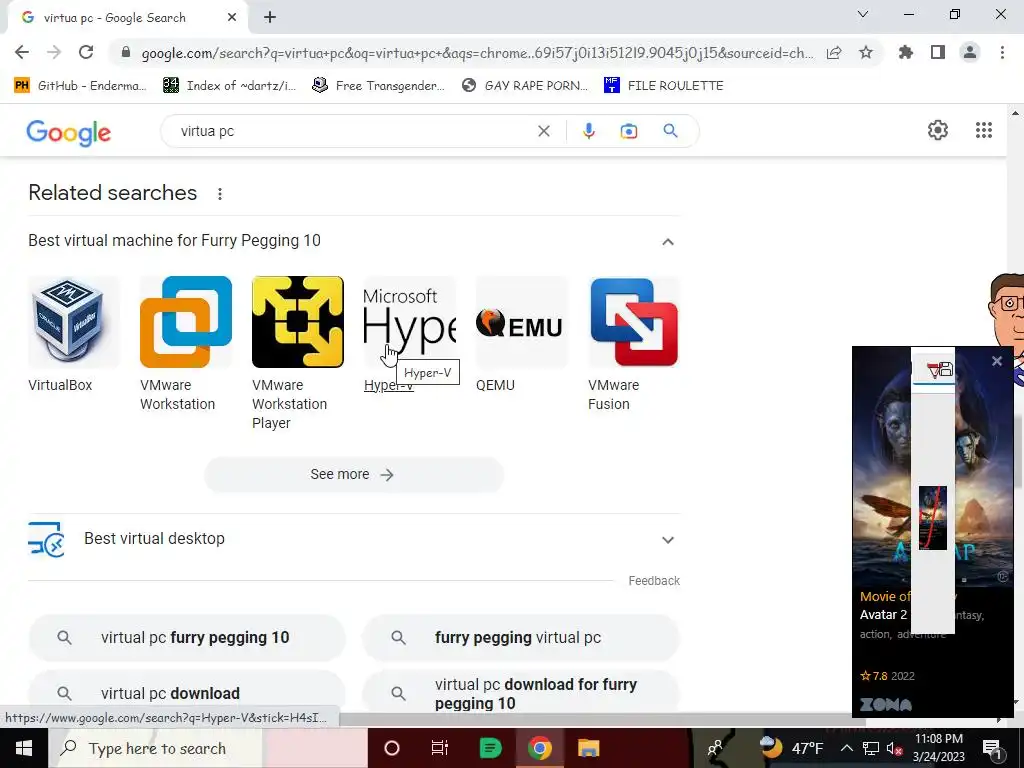This screenshot has height=768, width=1024.
Task: Close the Avatar 2 ad popup
Action: [x=997, y=360]
